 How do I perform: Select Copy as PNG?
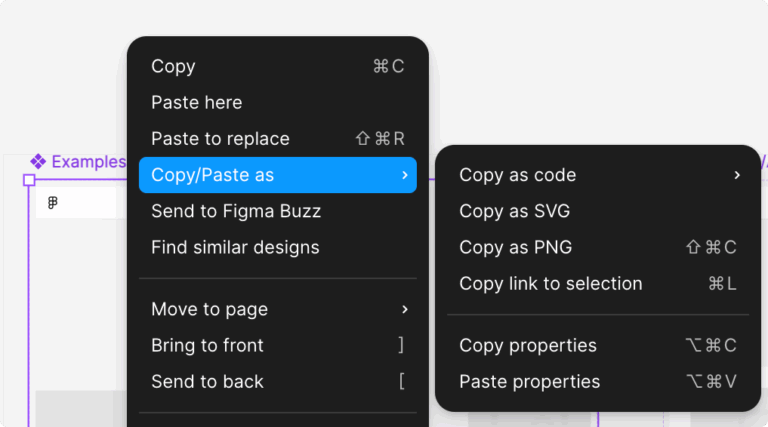click(516, 247)
